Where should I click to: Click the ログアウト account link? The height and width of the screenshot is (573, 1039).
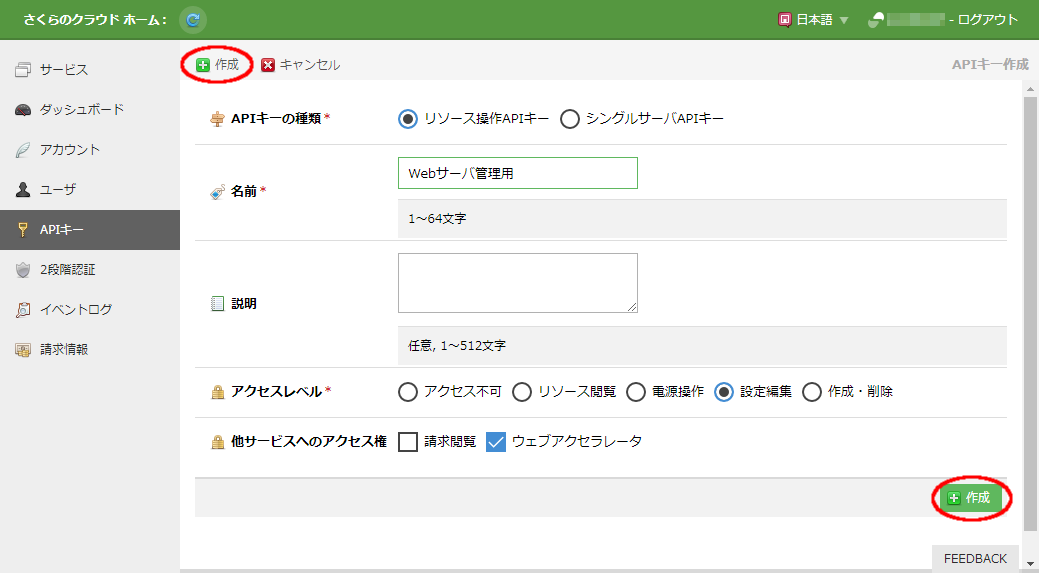[987, 20]
